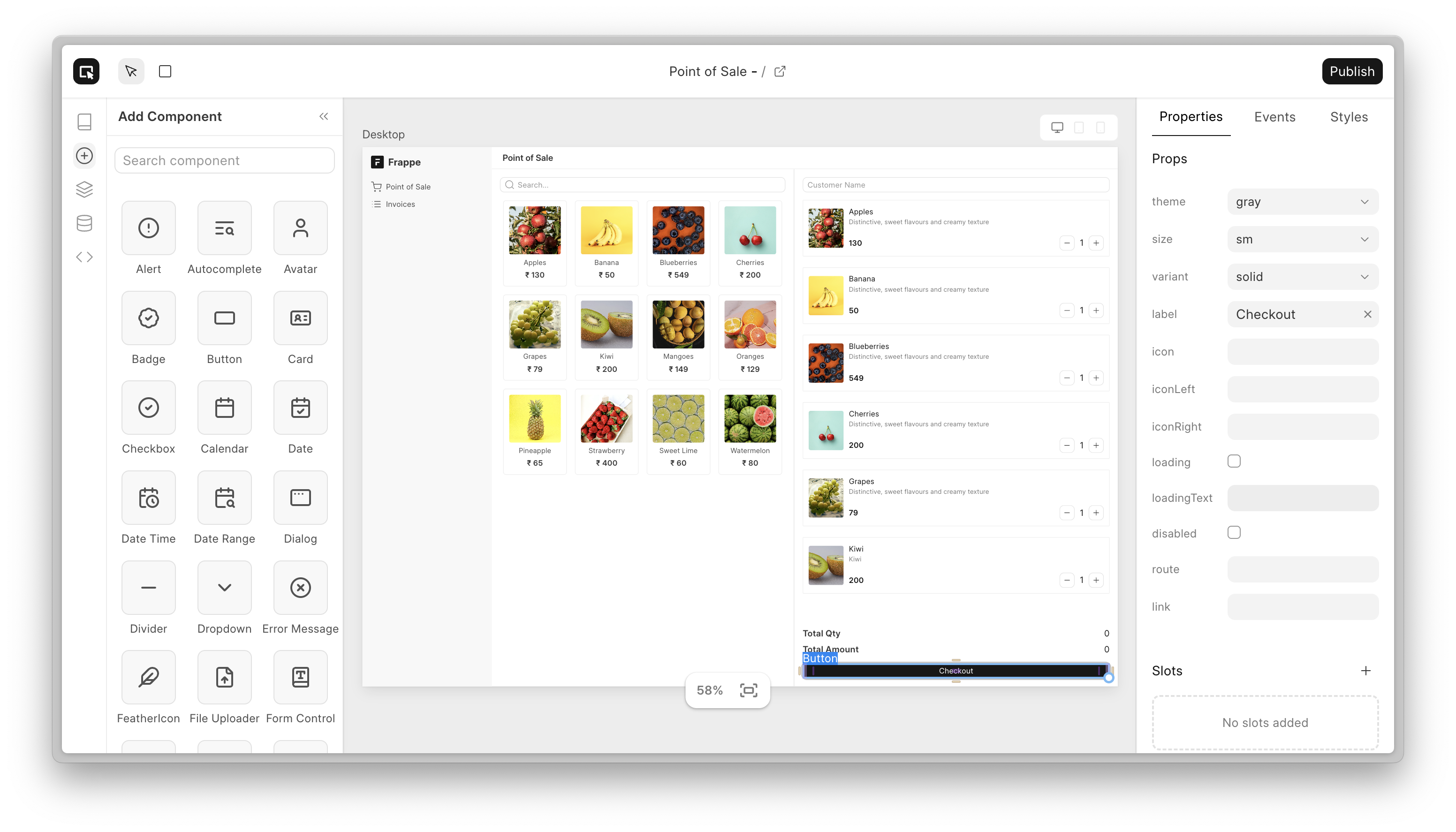Increase Apples quantity with plus stepper

point(1096,242)
